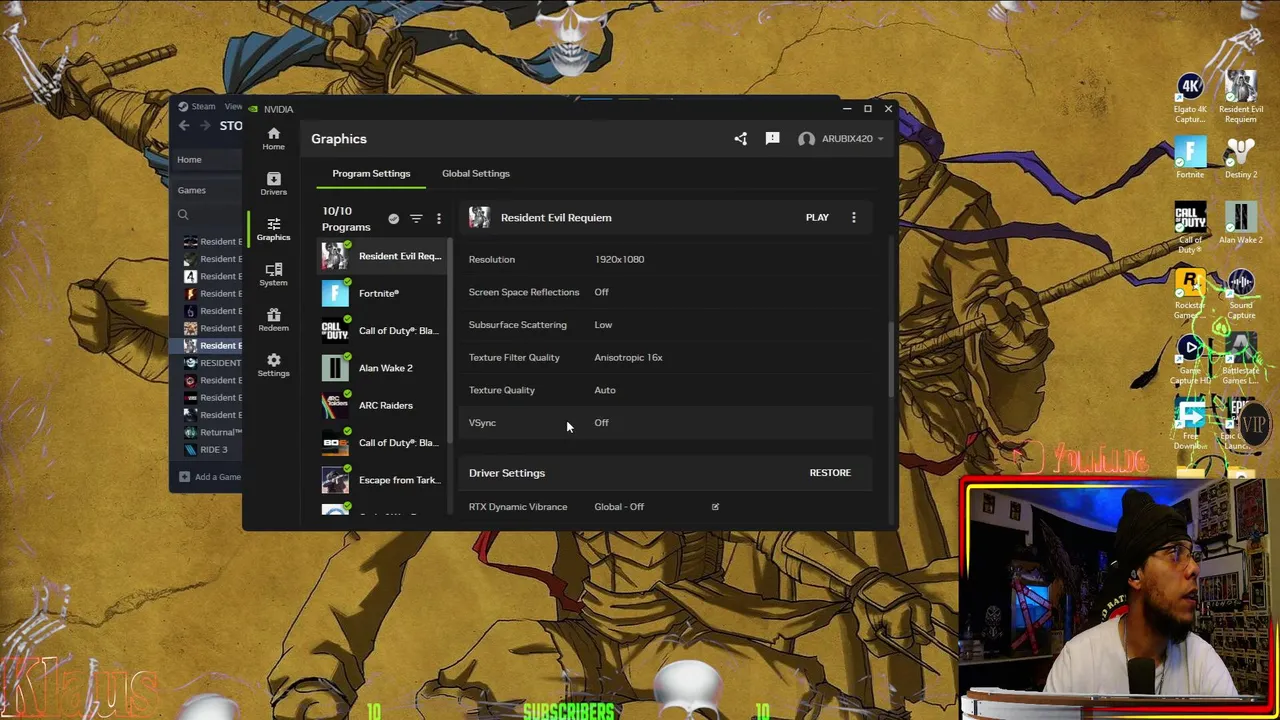Click Home in Steam library sidebar

pos(189,160)
